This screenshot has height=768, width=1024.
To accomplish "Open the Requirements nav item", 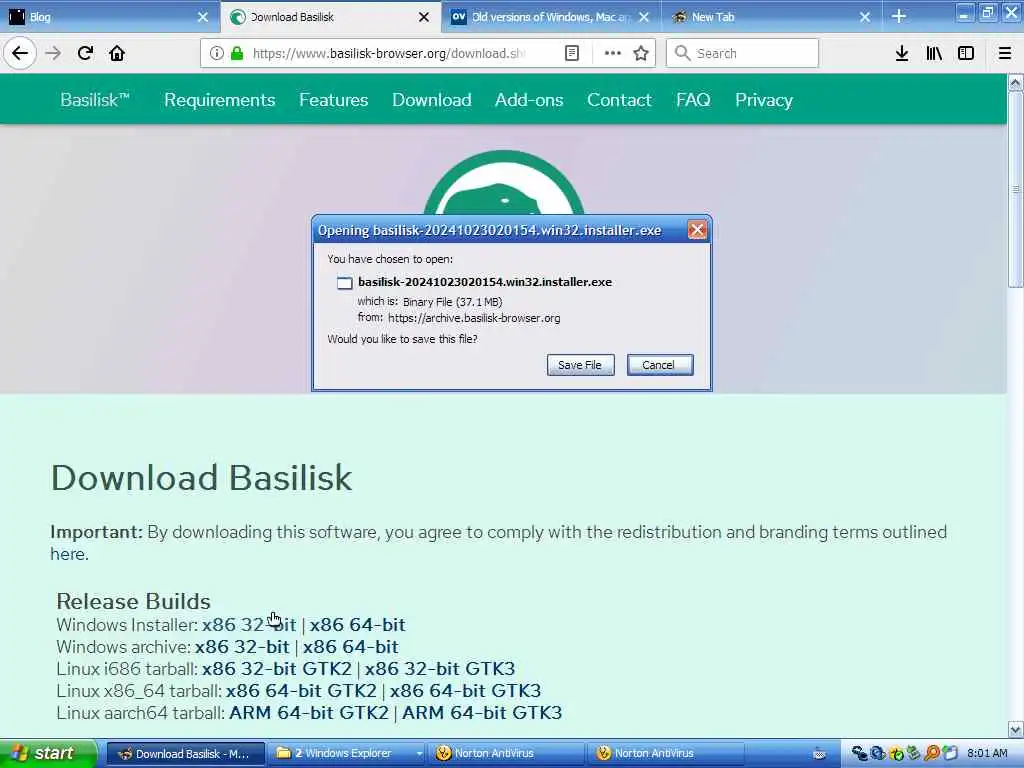I will click(219, 100).
